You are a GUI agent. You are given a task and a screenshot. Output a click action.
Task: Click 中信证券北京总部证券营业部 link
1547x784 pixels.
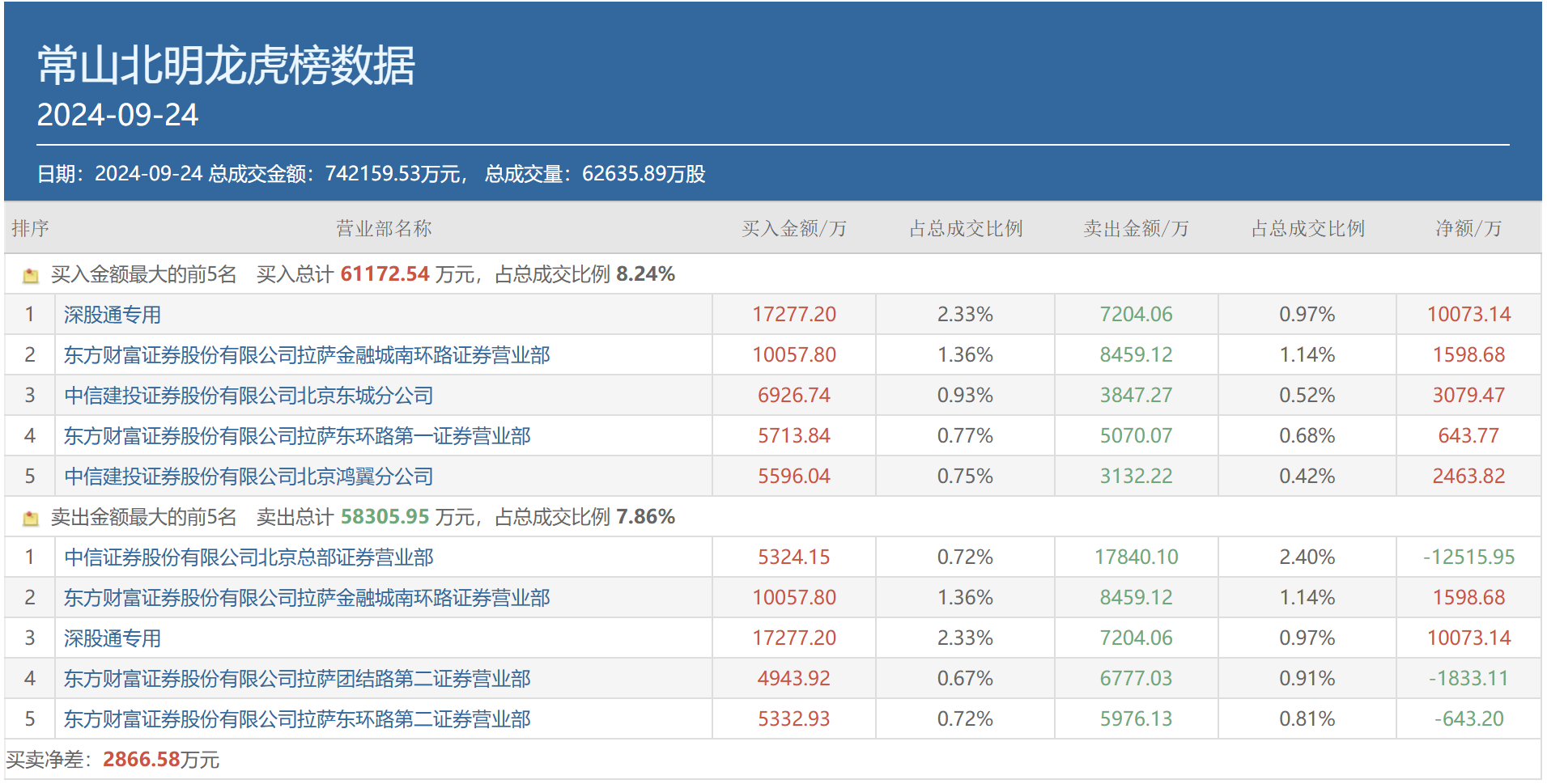point(249,557)
